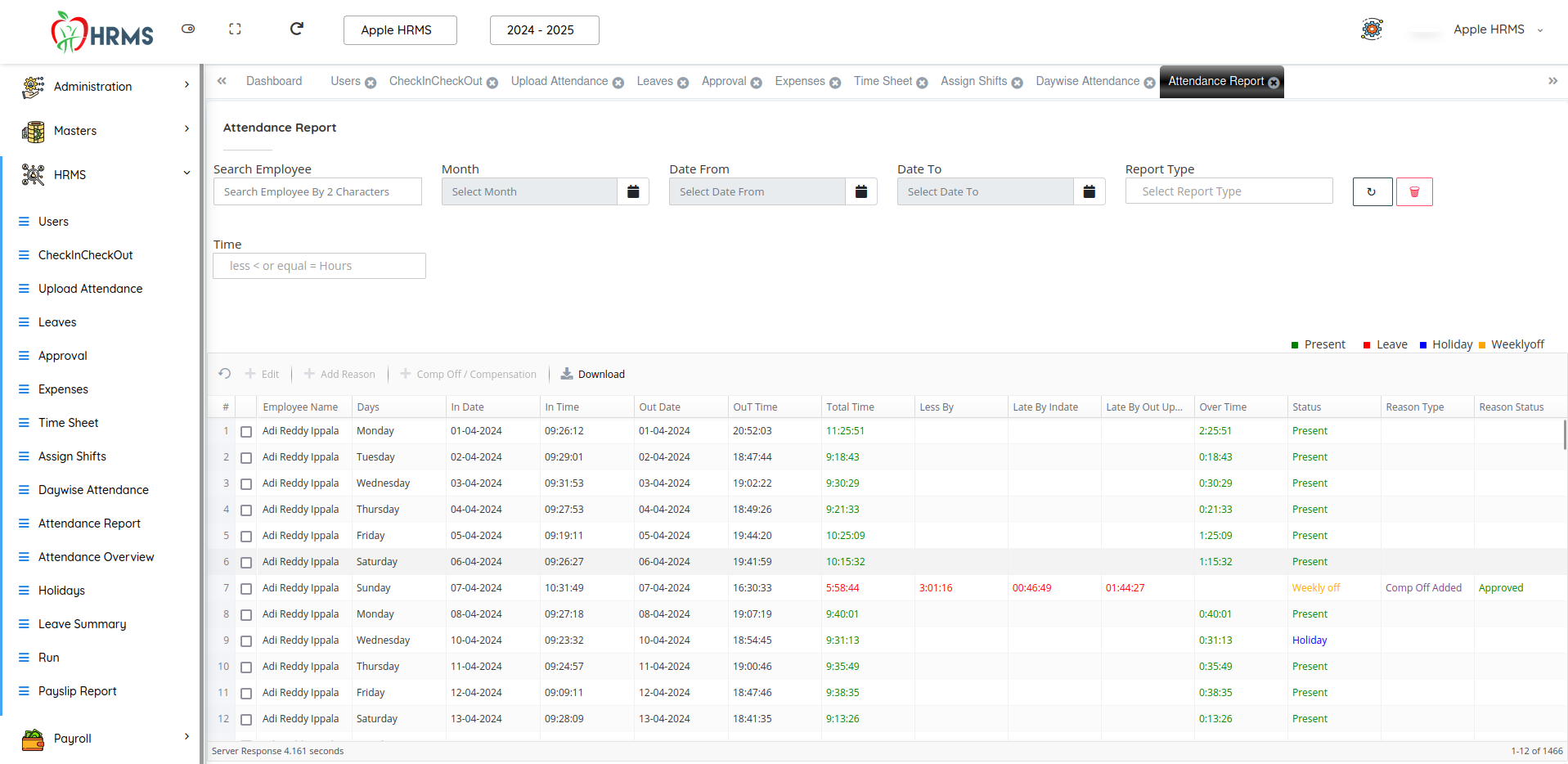Switch to the Time Sheet tab

click(x=883, y=81)
